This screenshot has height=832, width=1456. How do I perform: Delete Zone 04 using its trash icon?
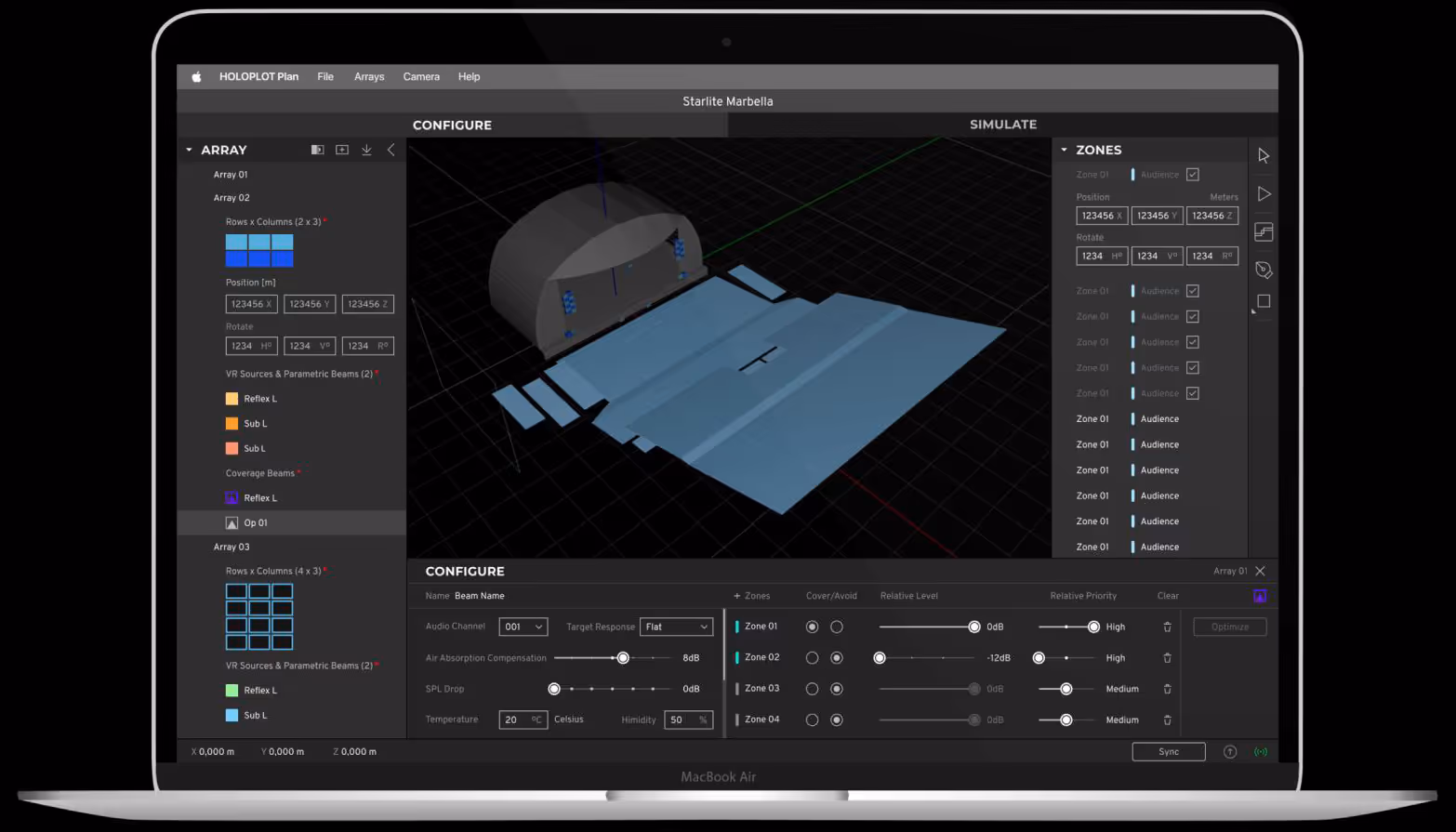1167,720
